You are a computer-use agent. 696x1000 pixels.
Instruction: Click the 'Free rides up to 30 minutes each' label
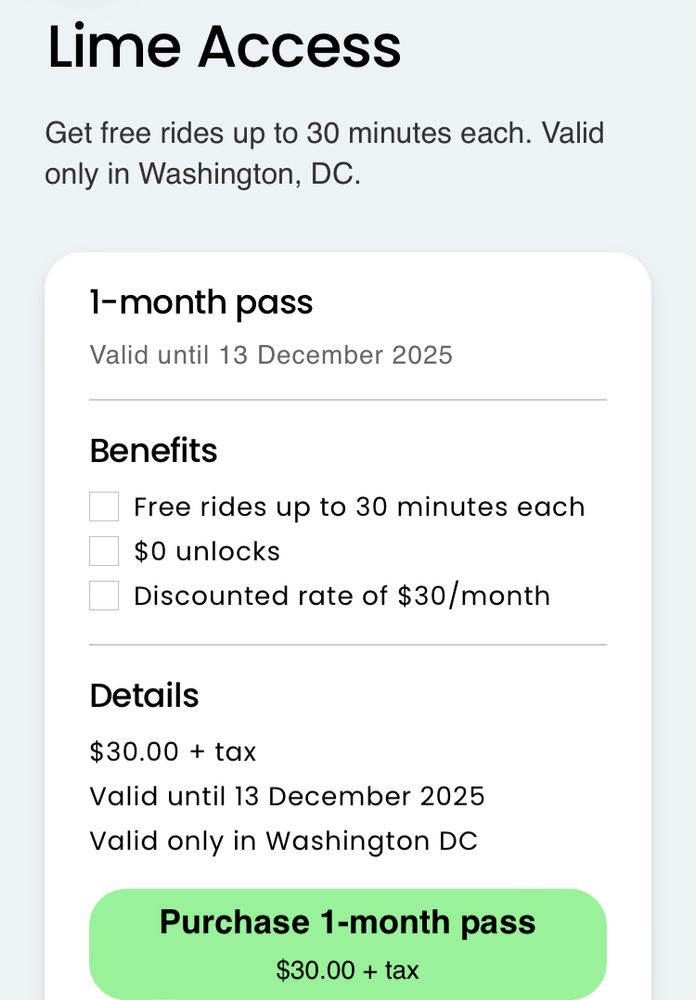[359, 507]
